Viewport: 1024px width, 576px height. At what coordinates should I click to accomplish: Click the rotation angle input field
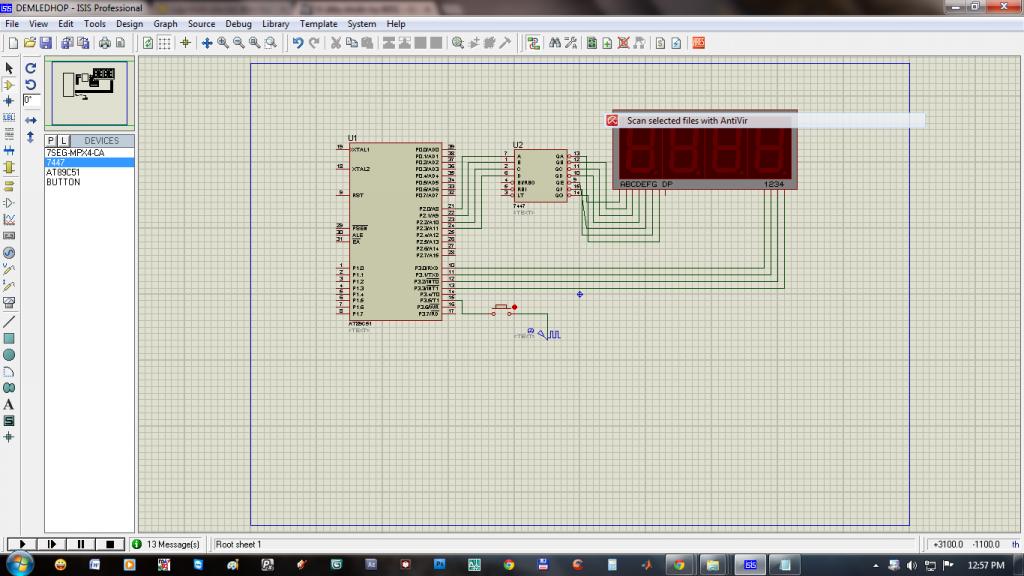coord(31,100)
